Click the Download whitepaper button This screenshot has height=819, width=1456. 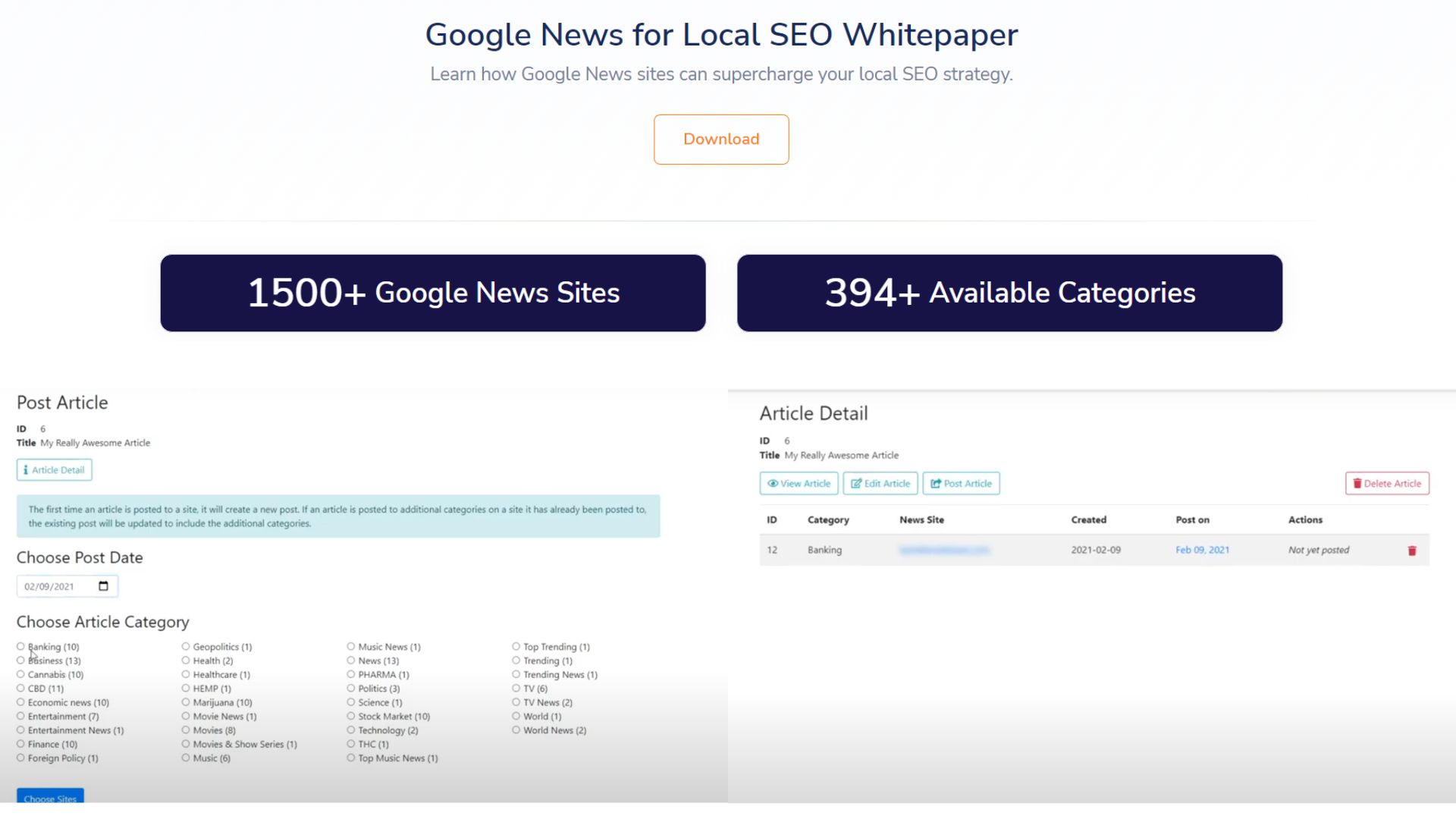(721, 140)
